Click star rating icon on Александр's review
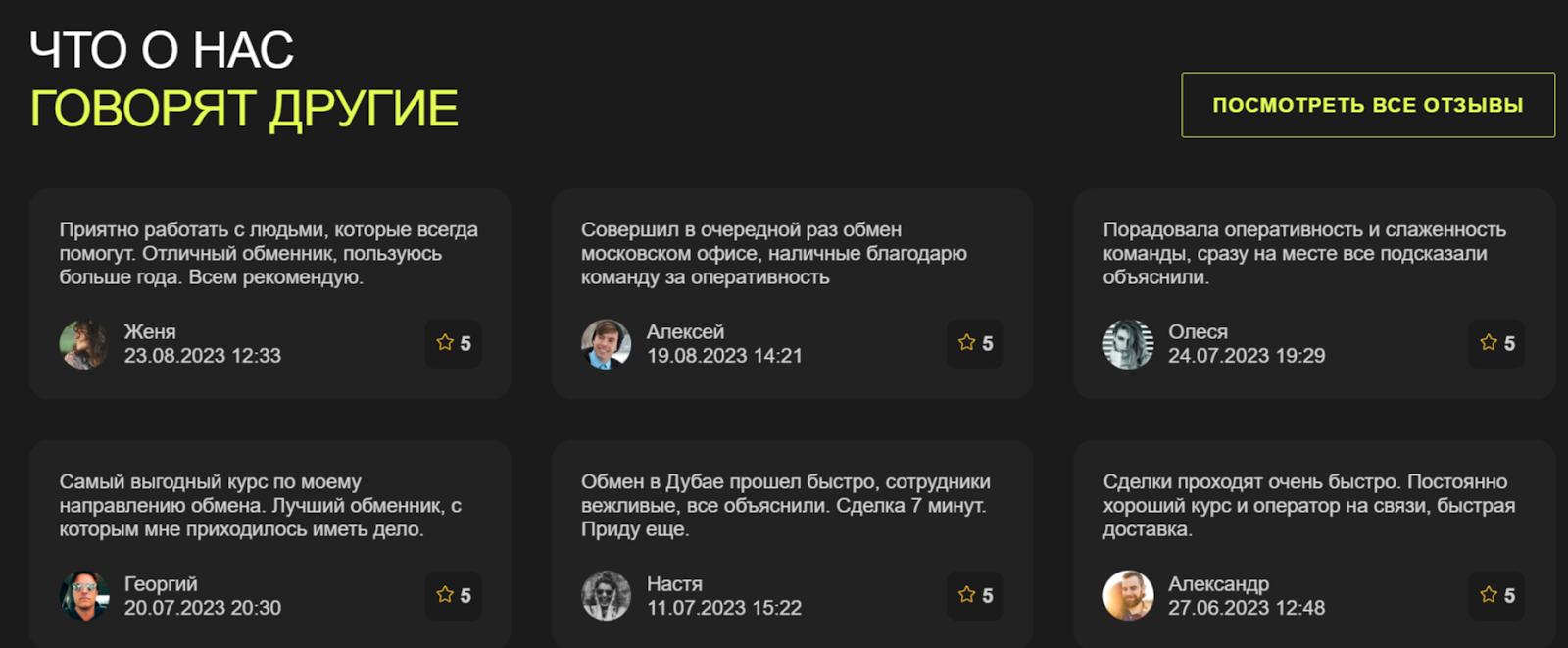Viewport: 1568px width, 648px height. pos(1489,594)
